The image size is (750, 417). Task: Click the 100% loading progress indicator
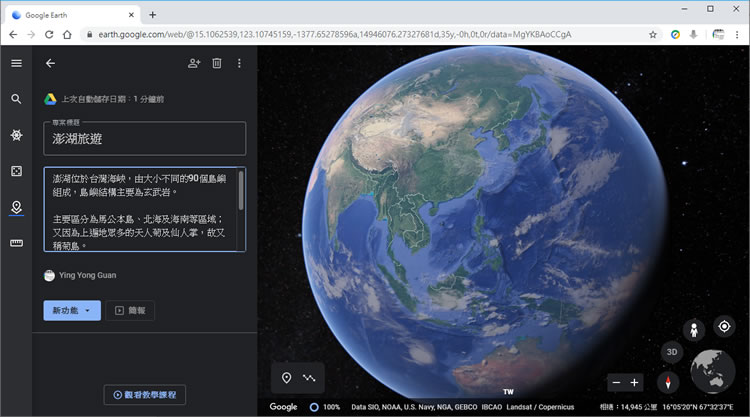click(325, 407)
